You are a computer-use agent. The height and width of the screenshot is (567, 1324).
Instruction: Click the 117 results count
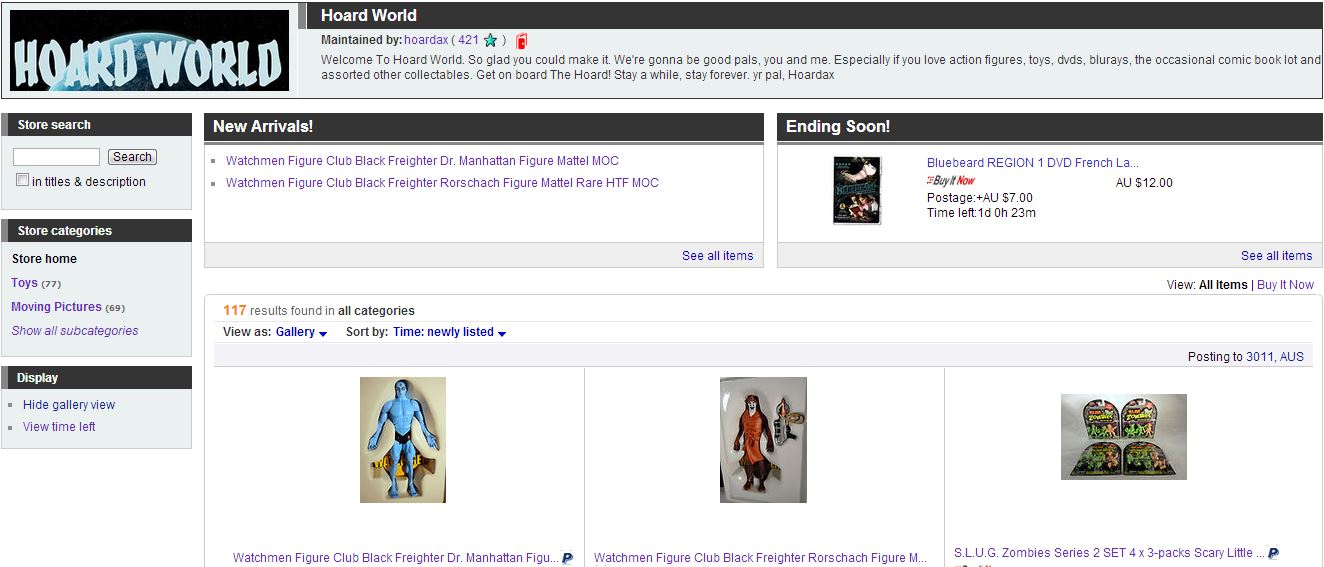click(234, 311)
